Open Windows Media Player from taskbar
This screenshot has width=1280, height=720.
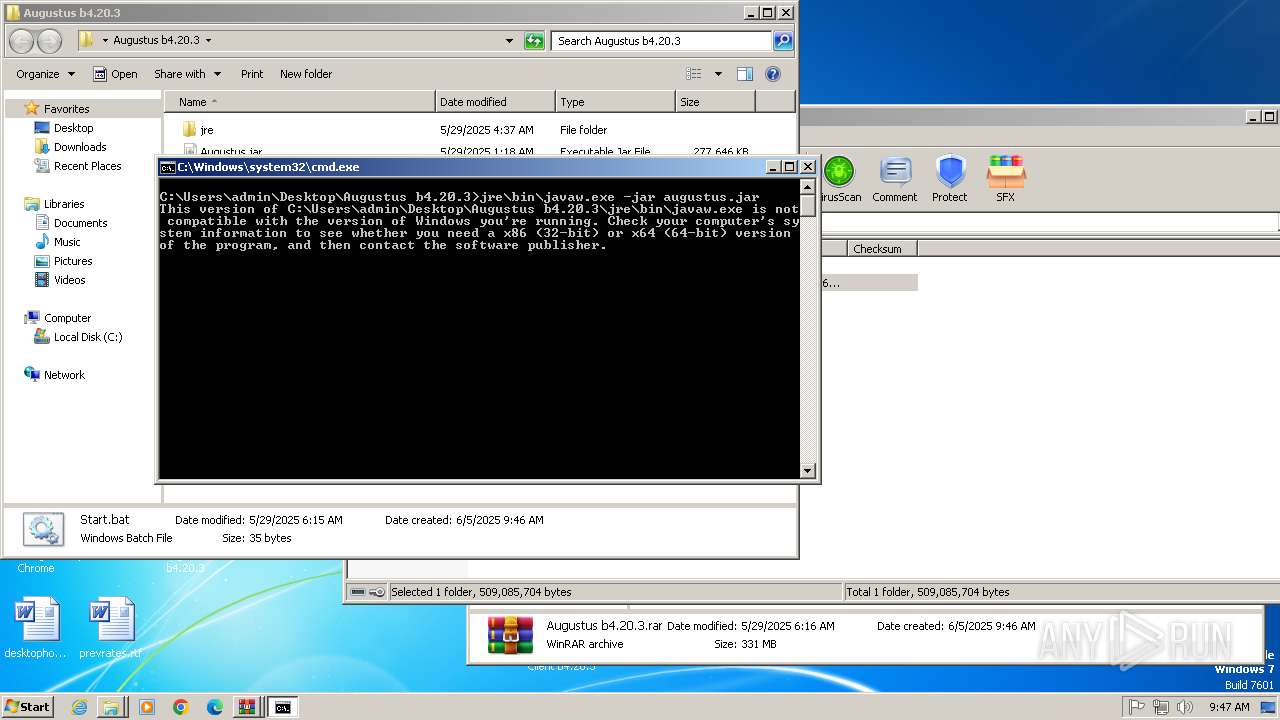(x=147, y=707)
